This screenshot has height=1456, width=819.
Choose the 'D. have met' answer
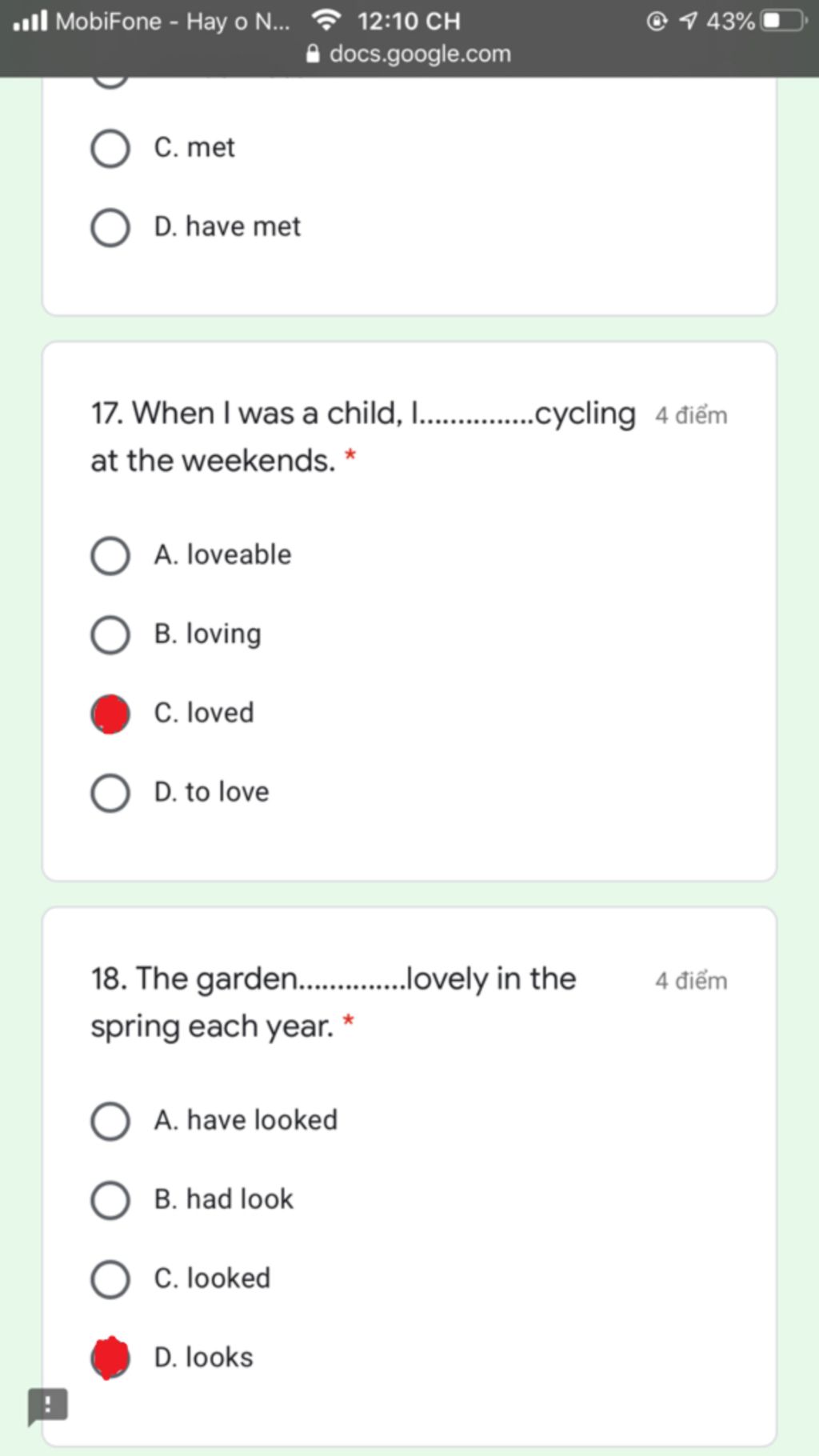point(110,228)
